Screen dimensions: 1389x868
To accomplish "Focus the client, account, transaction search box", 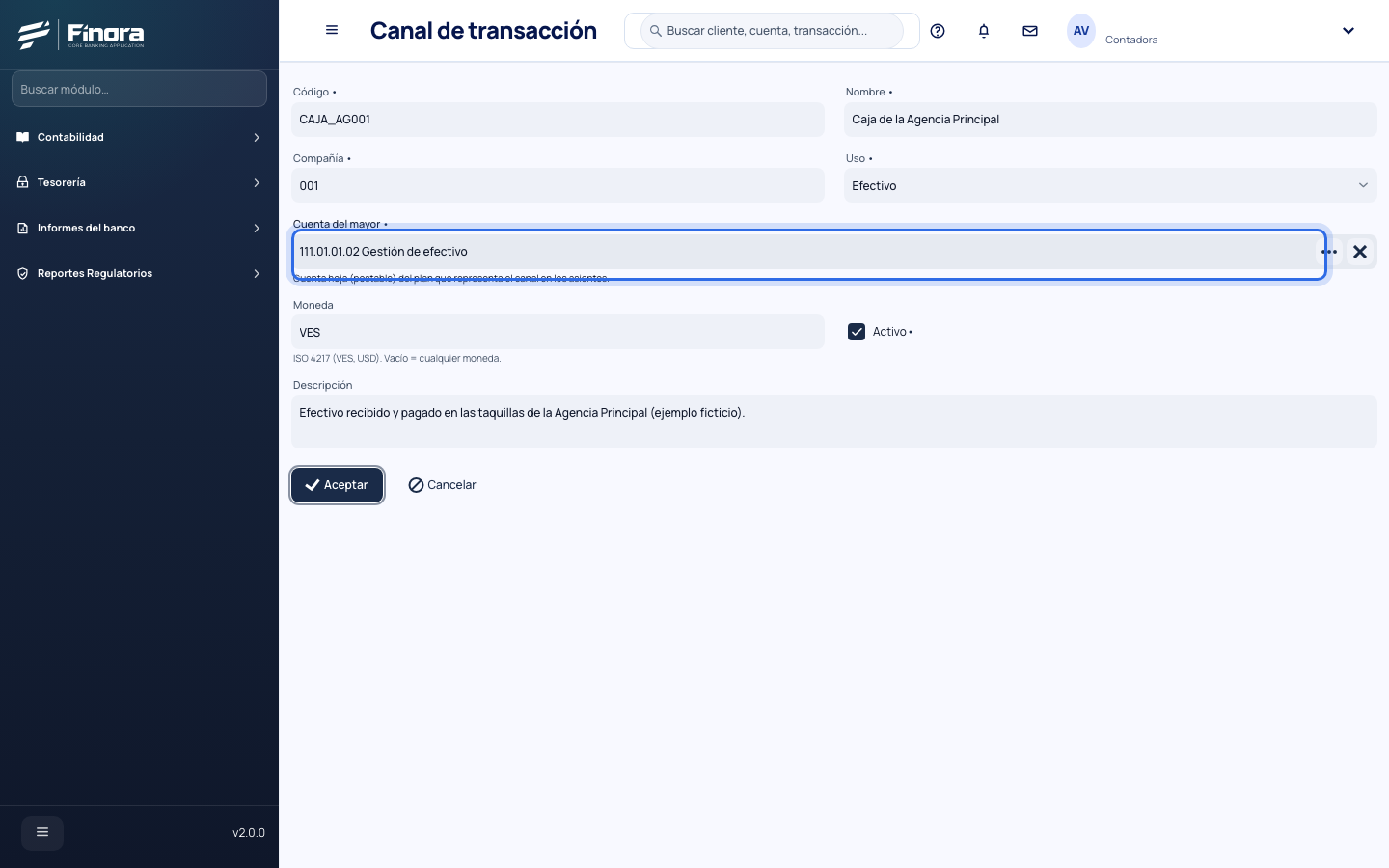I will (773, 31).
